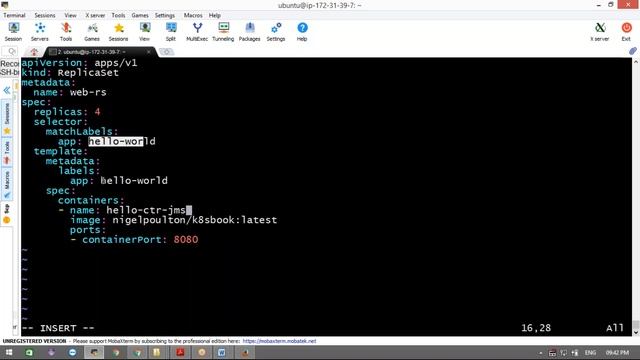The width and height of the screenshot is (640, 360).
Task: Open the Macros vertical sidebar tab
Action: pos(7,184)
